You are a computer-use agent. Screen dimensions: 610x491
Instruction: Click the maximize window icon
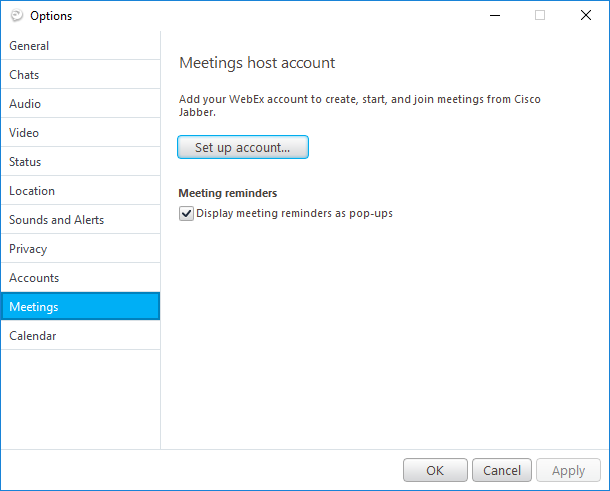[540, 16]
